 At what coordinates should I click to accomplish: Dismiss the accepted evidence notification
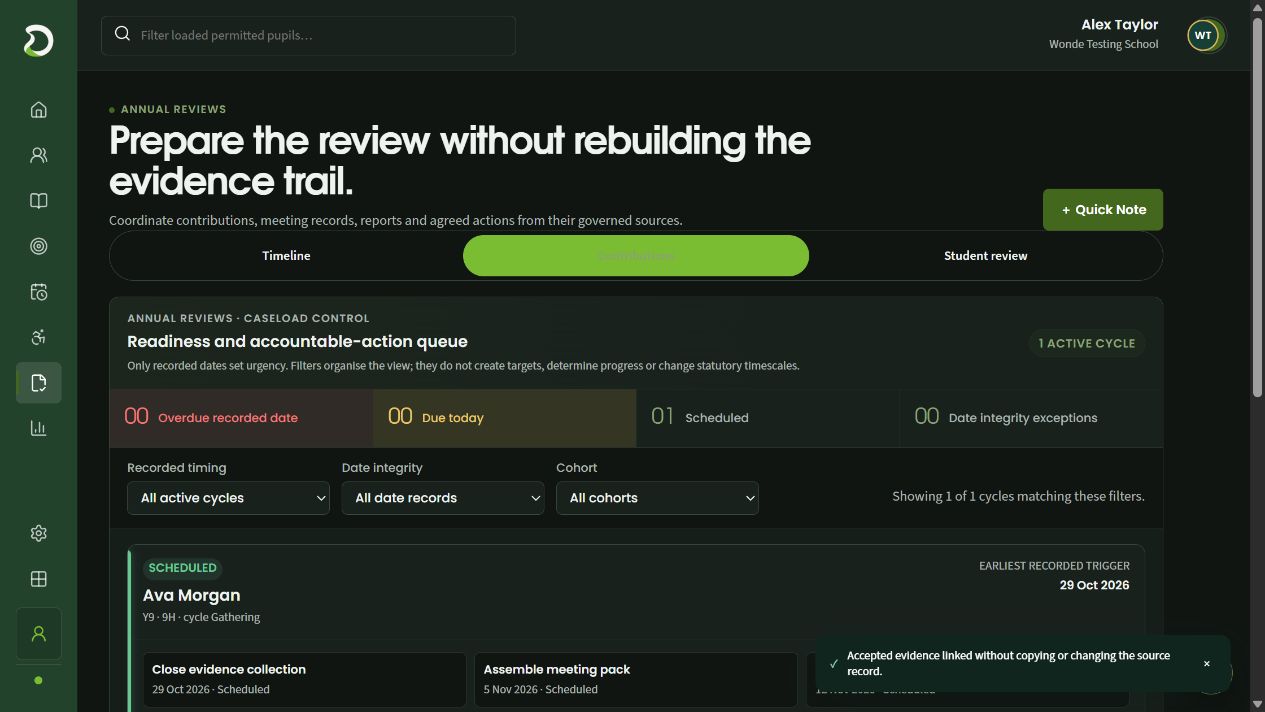(1206, 664)
